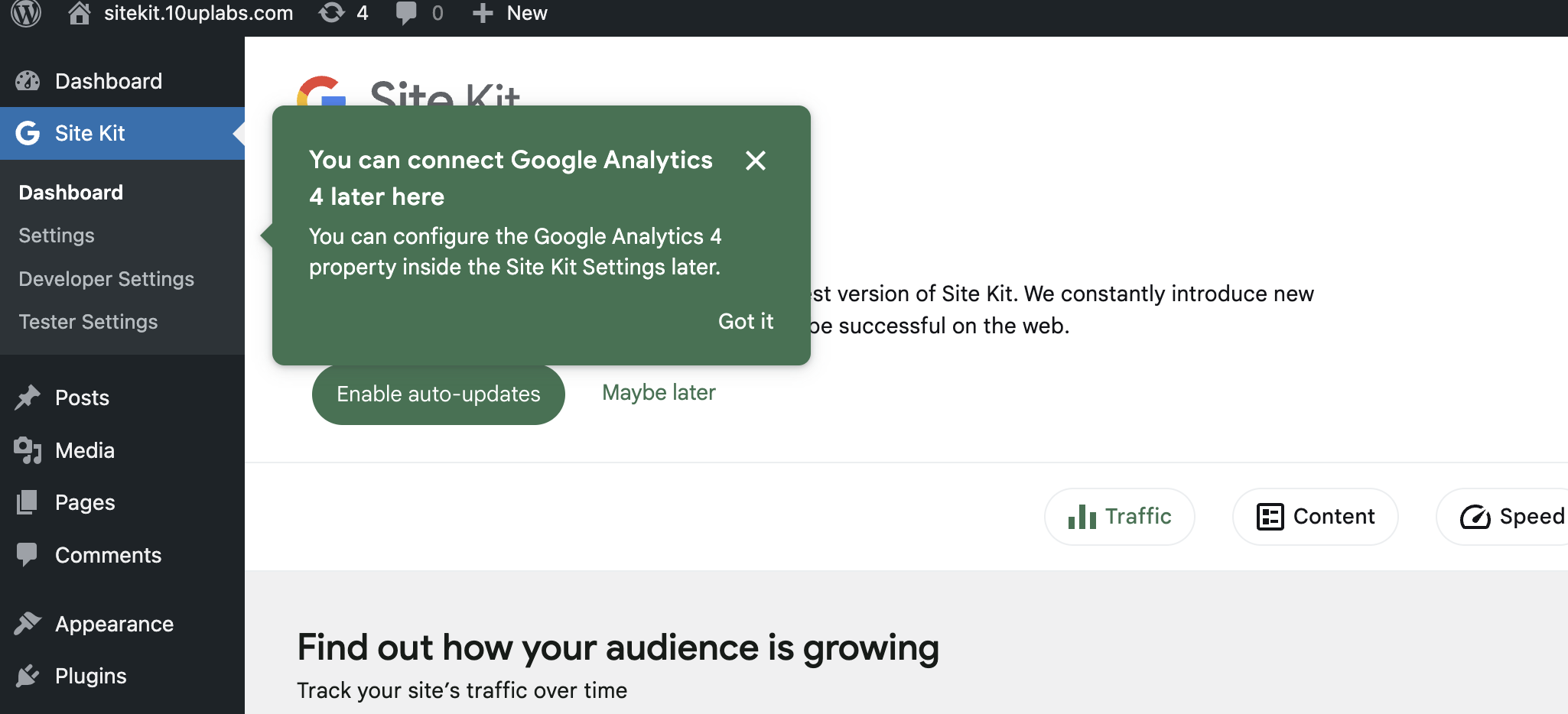
Task: Click the updates count 4
Action: 363,13
